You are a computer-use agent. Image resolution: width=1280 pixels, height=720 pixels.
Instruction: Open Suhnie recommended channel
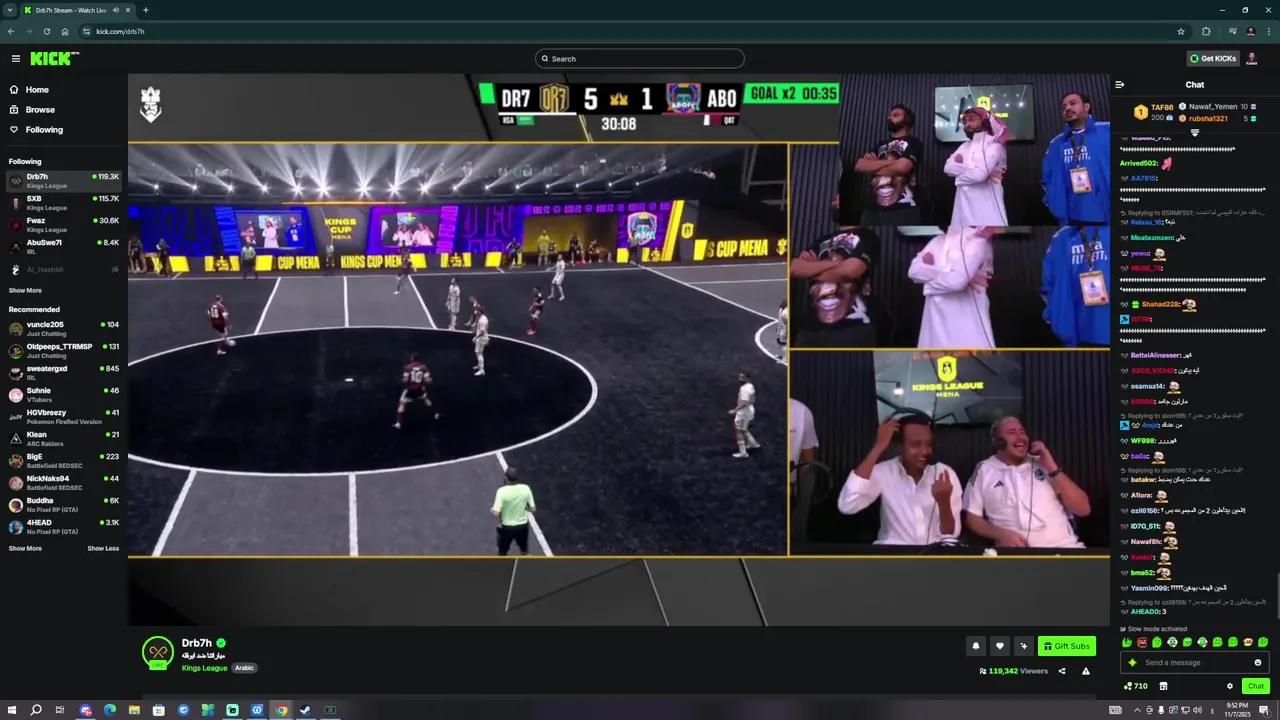[x=64, y=395]
